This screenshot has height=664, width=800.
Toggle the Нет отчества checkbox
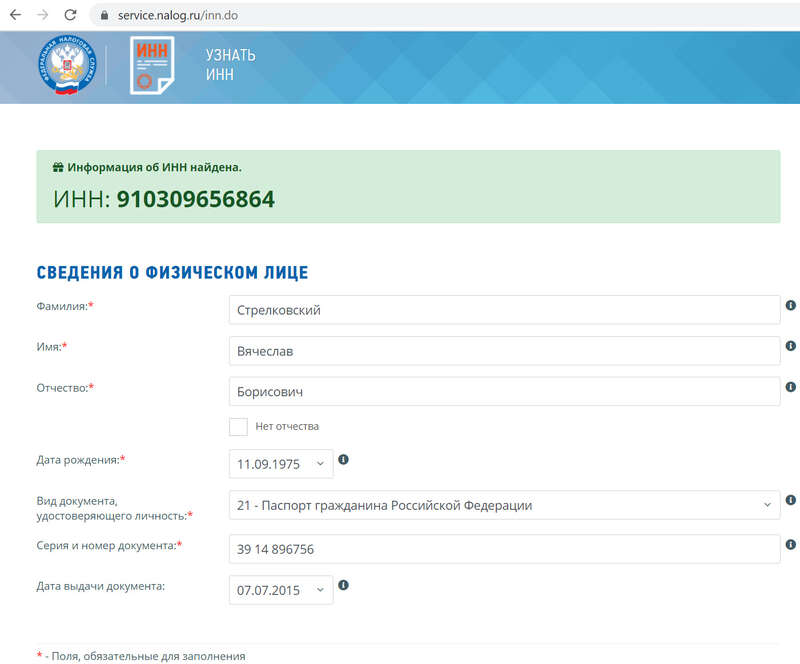point(238,427)
